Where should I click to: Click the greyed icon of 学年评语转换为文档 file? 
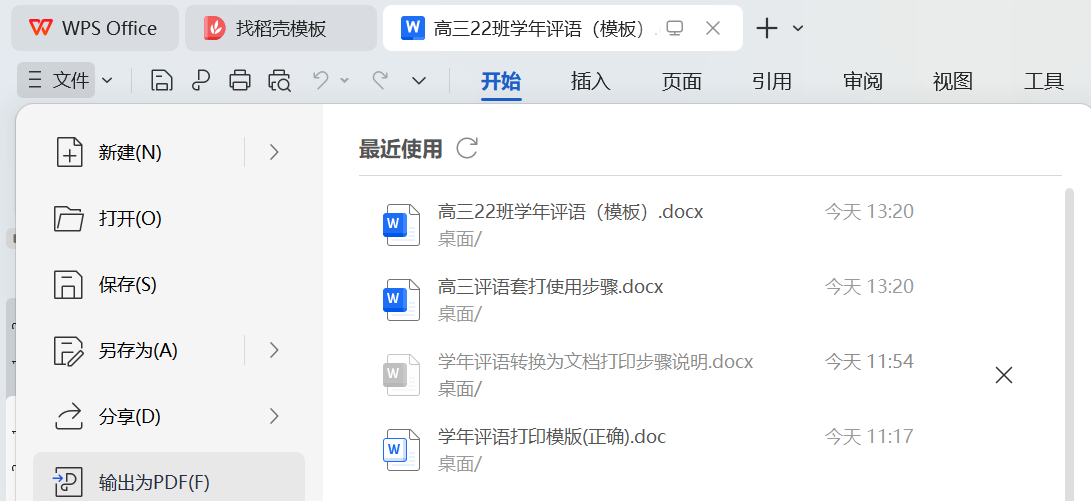[401, 376]
